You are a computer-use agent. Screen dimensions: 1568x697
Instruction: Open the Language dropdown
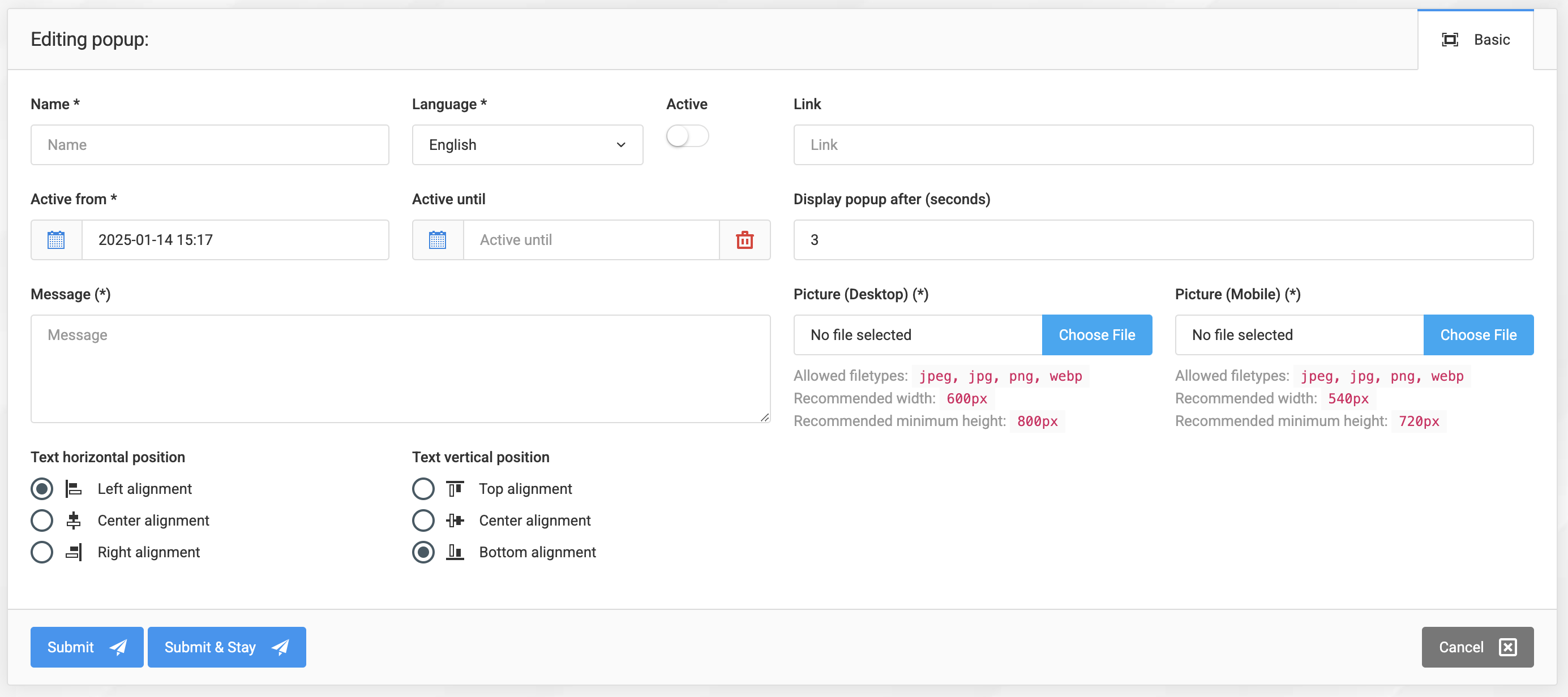527,145
